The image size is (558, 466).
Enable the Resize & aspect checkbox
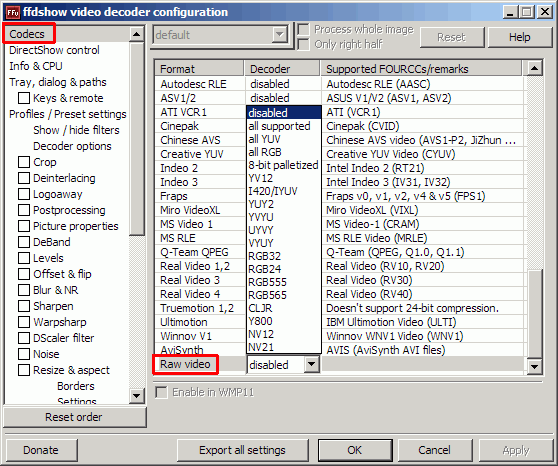click(24, 370)
